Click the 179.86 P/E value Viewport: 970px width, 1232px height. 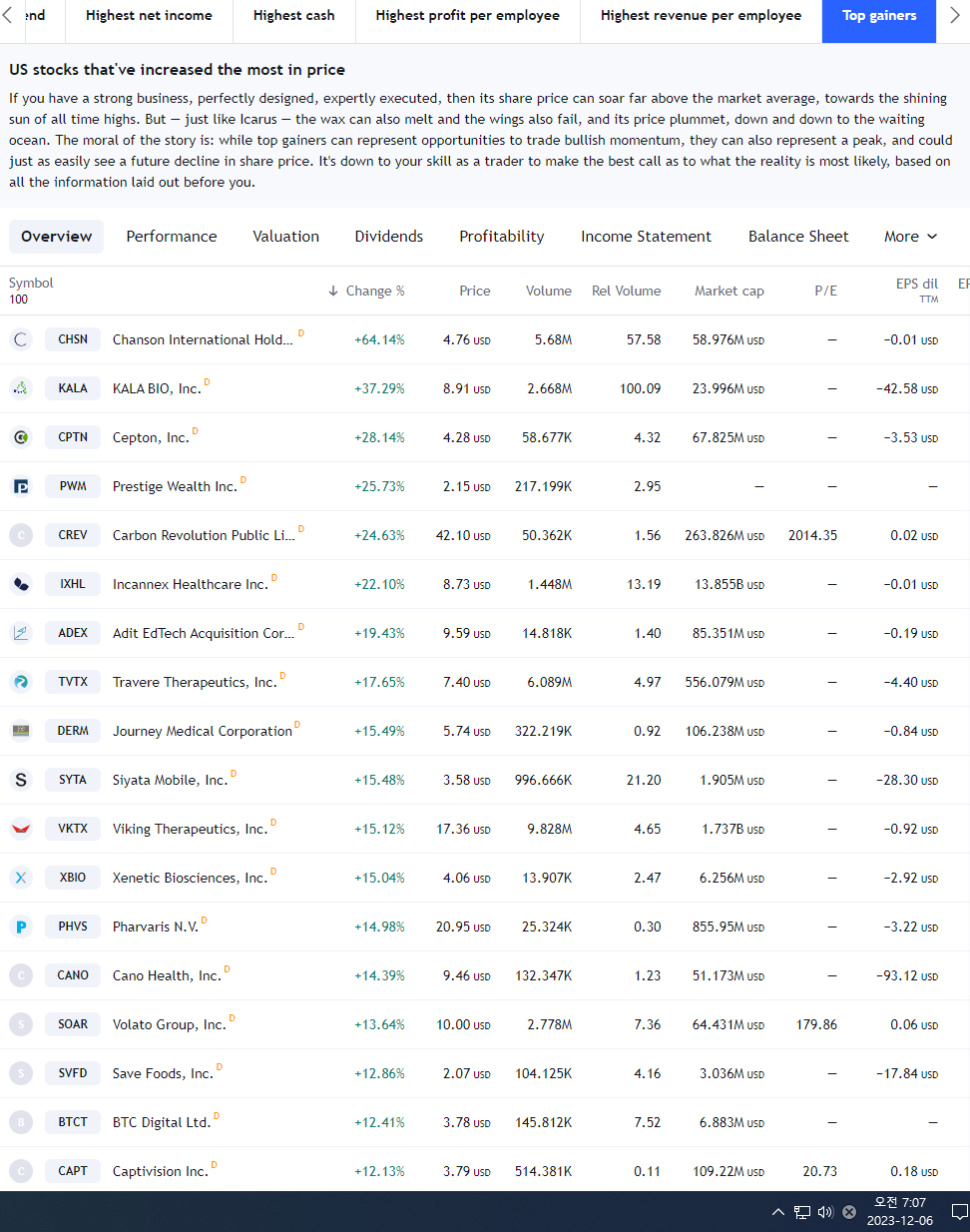(x=817, y=1024)
